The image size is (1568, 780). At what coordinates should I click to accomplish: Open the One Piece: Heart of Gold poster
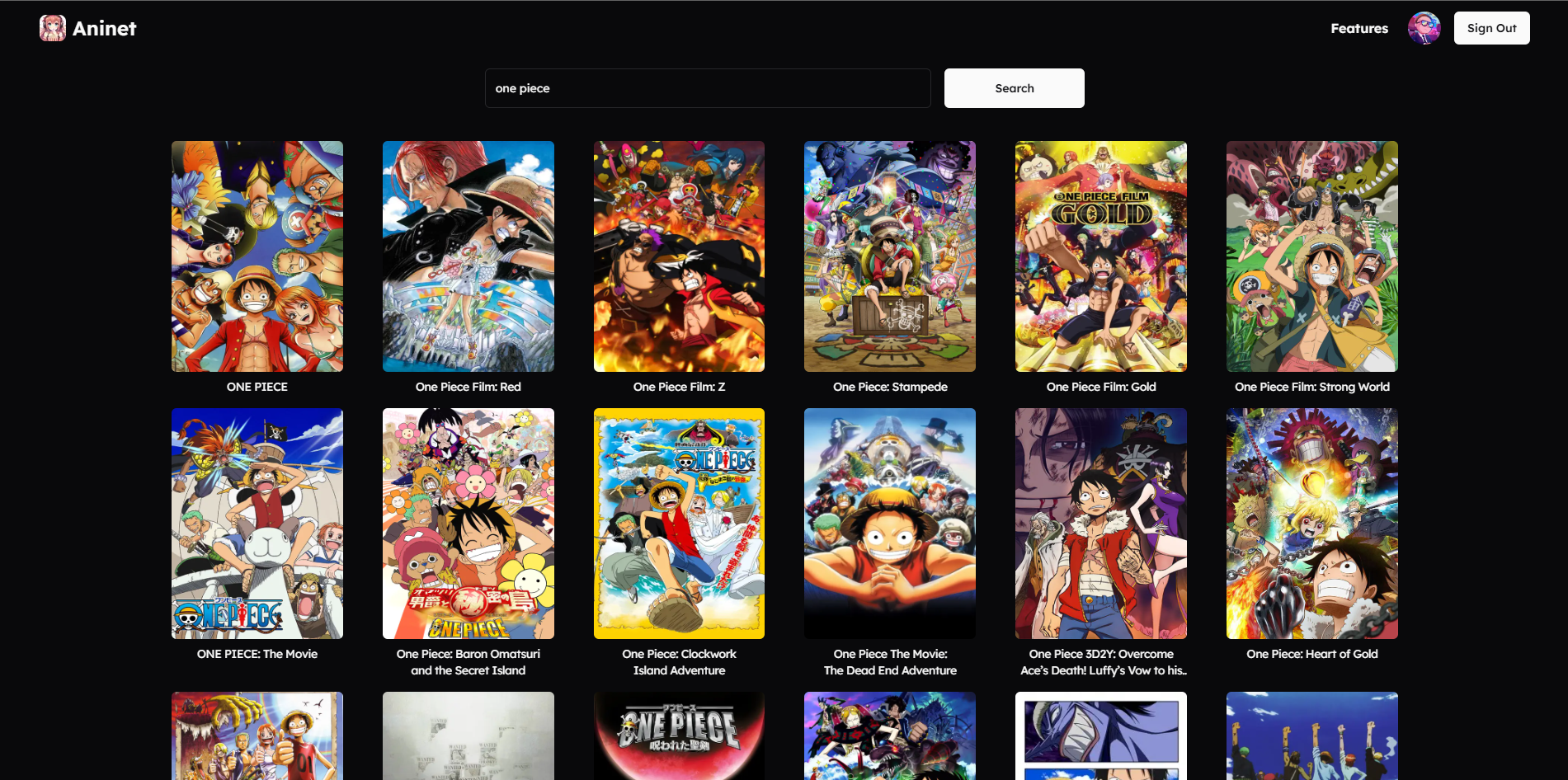(1312, 524)
